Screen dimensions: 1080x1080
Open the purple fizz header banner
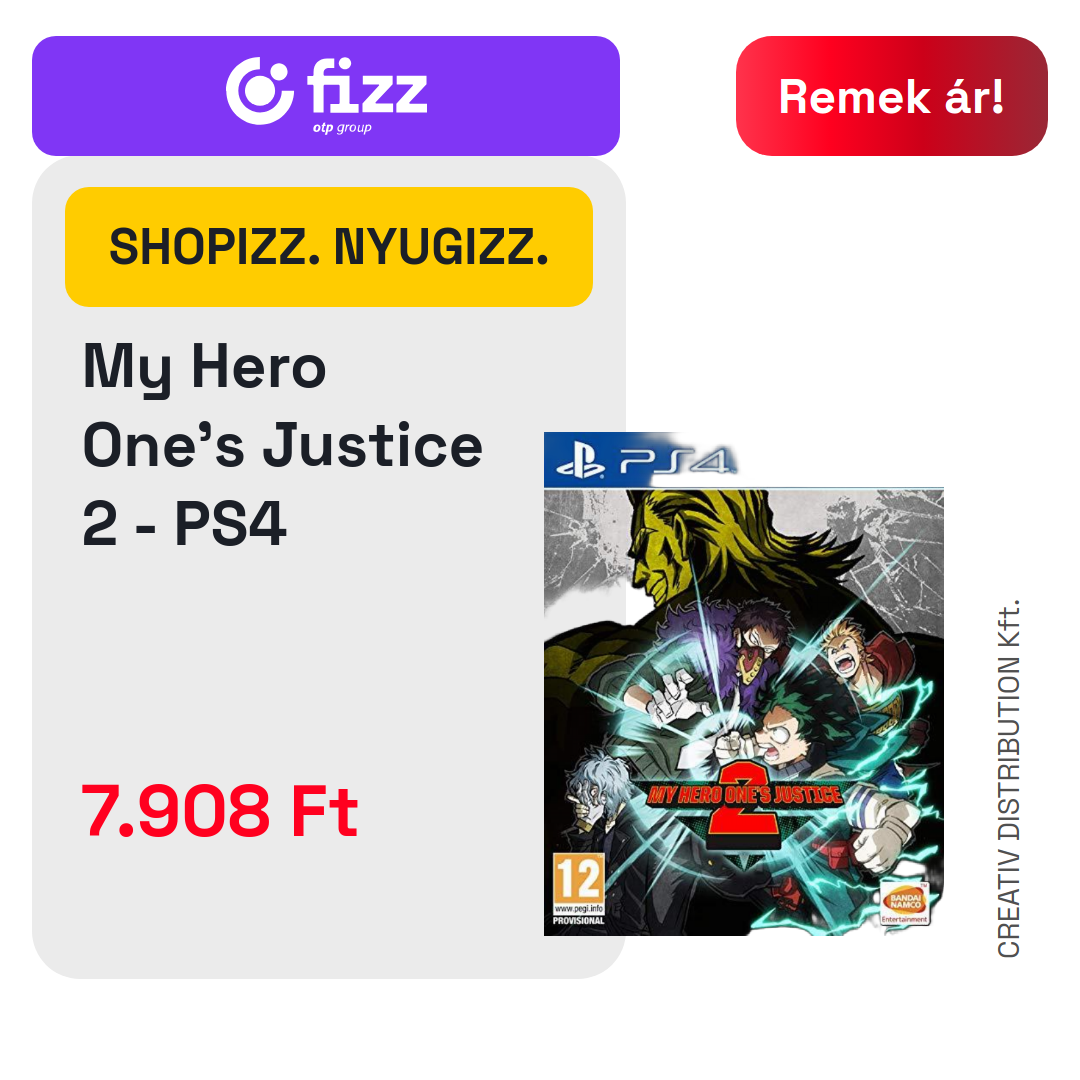(x=326, y=96)
